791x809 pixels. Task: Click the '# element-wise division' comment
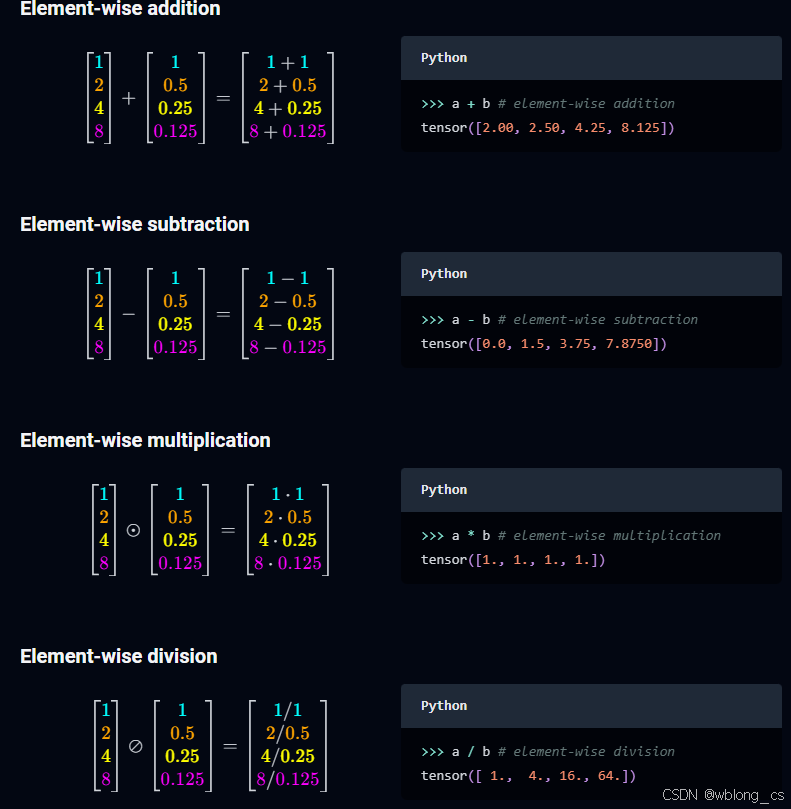tap(586, 752)
